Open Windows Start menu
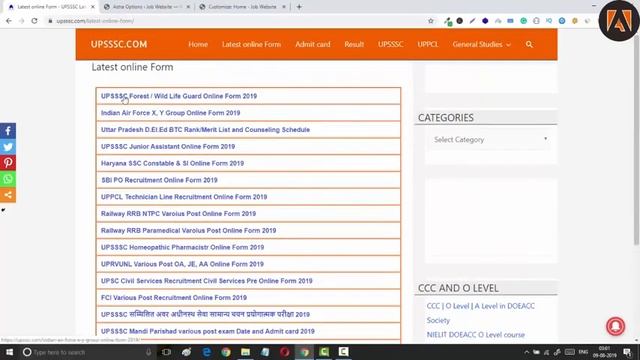Viewport: 640px width, 360px height. [9, 352]
